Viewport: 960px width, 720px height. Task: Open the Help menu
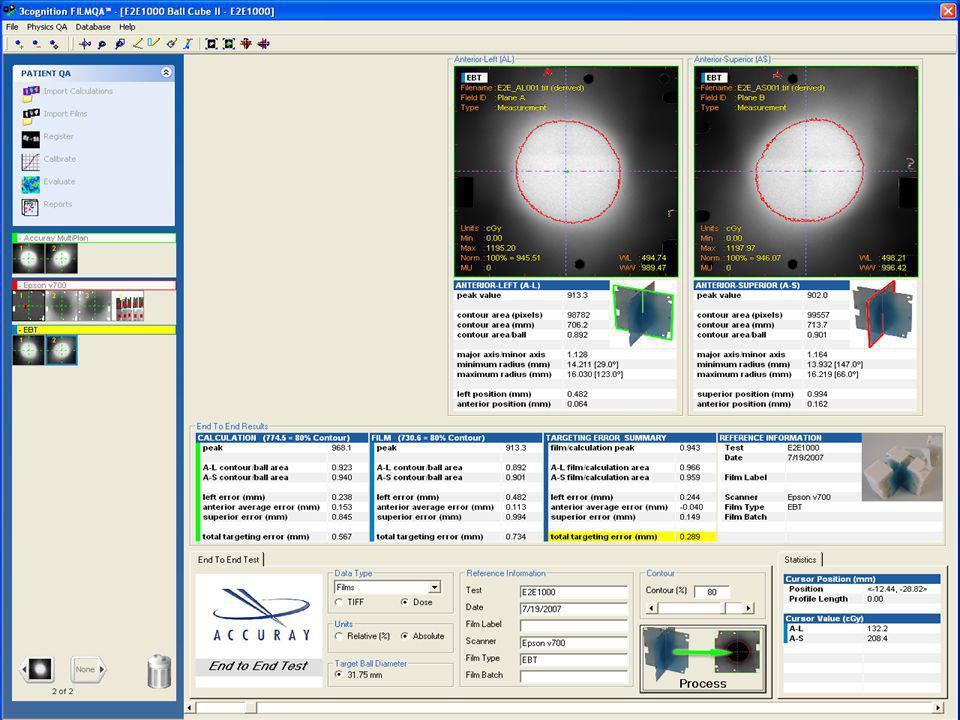click(x=127, y=27)
